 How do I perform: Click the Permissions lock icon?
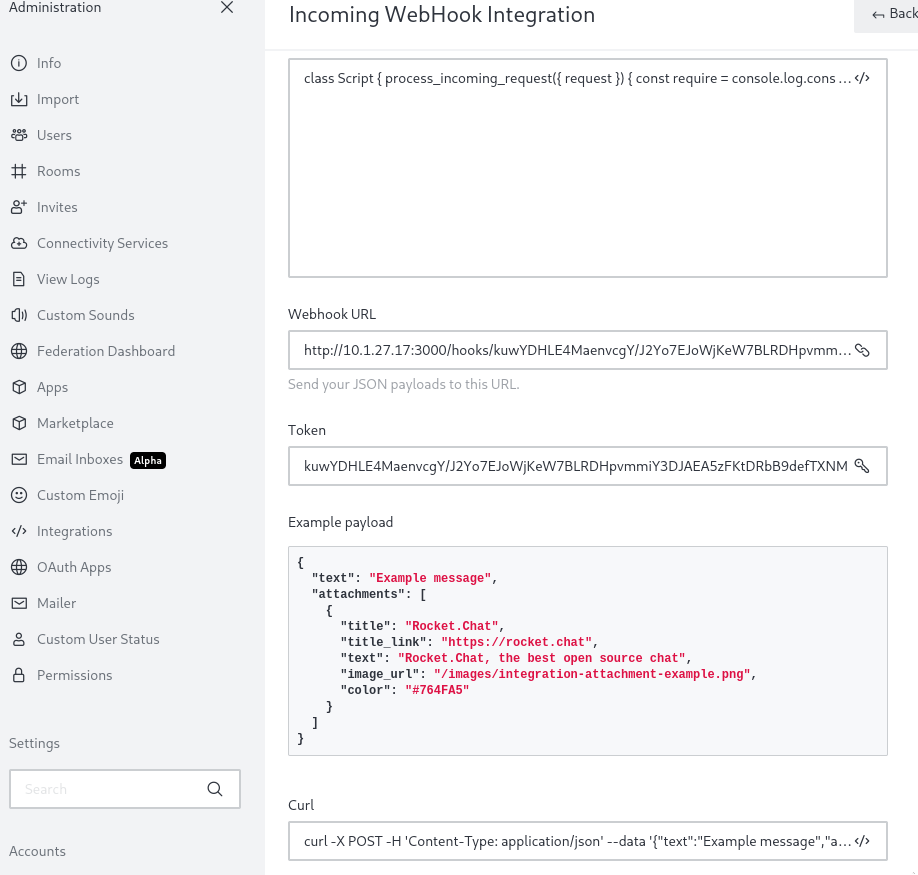(19, 675)
